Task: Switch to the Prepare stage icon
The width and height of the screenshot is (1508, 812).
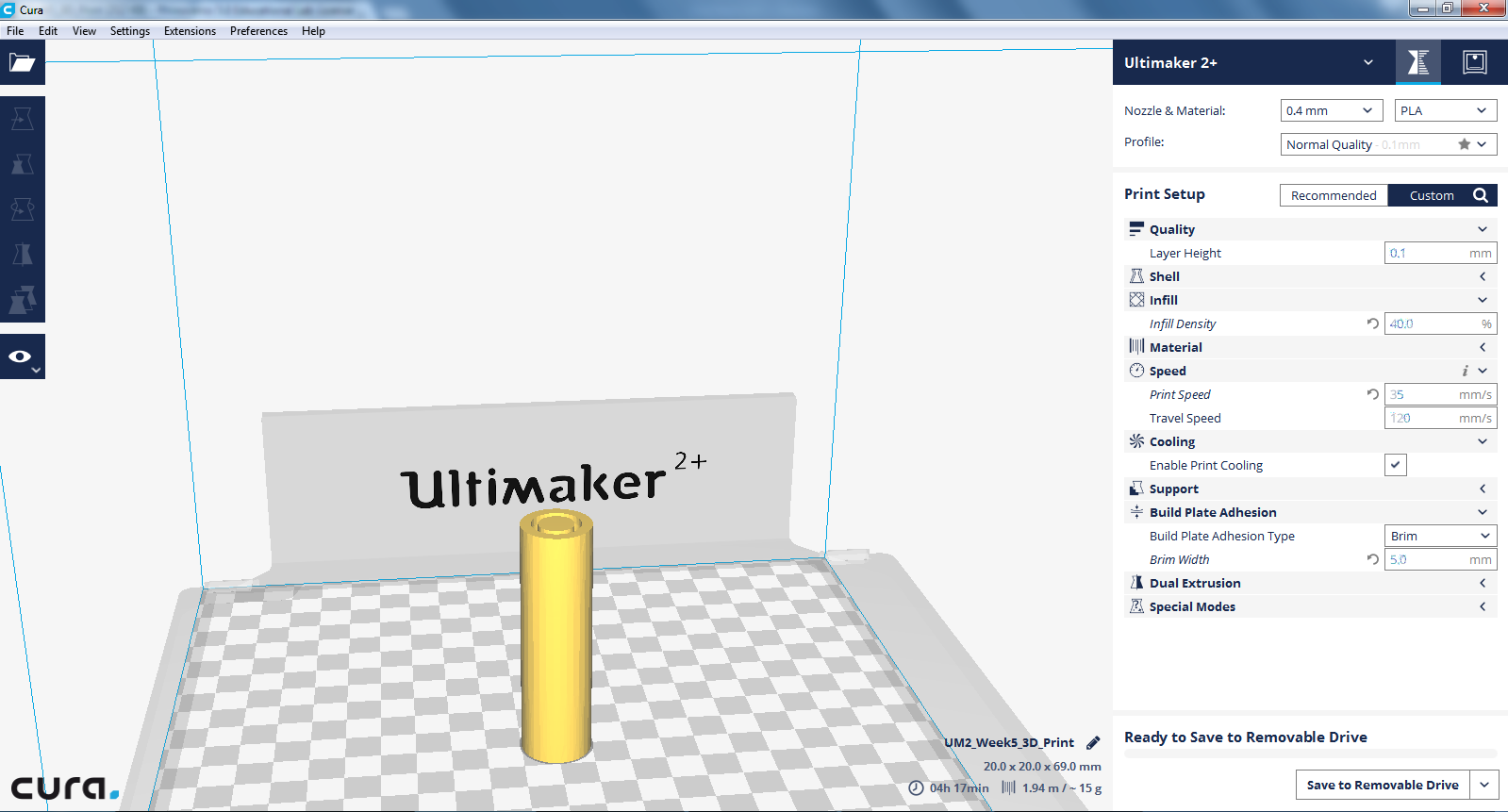Action: (1417, 62)
